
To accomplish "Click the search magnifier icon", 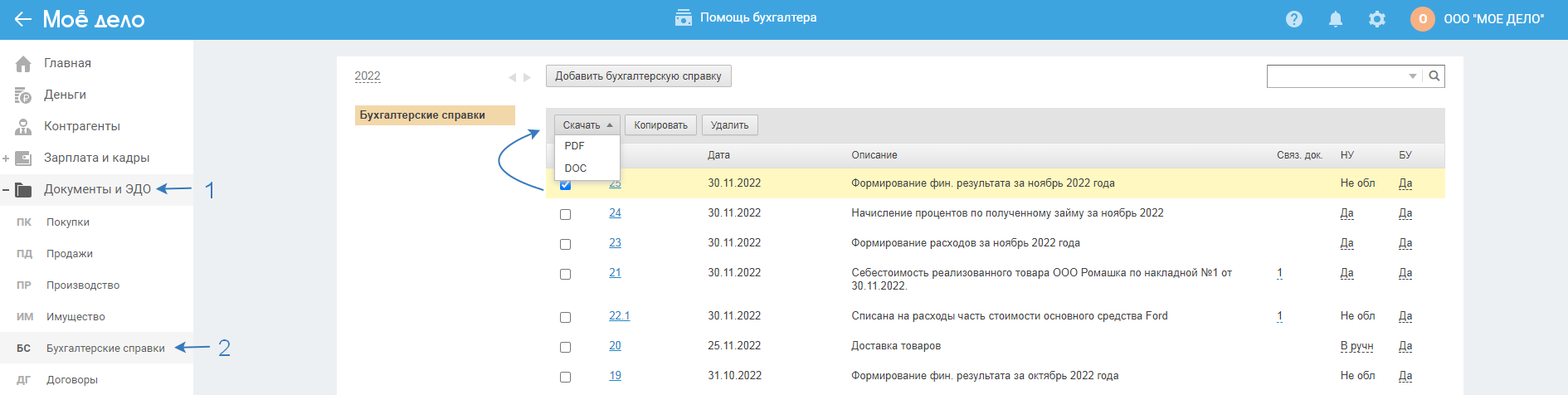I will [1434, 76].
